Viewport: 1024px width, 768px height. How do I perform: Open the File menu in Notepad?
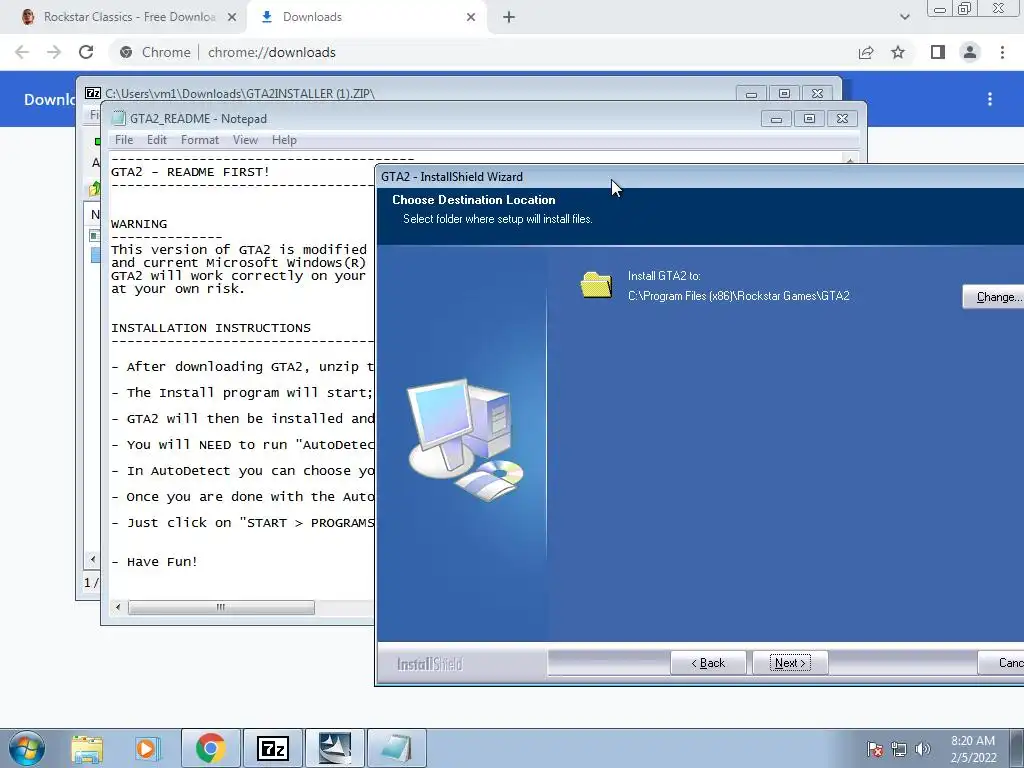[x=123, y=140]
